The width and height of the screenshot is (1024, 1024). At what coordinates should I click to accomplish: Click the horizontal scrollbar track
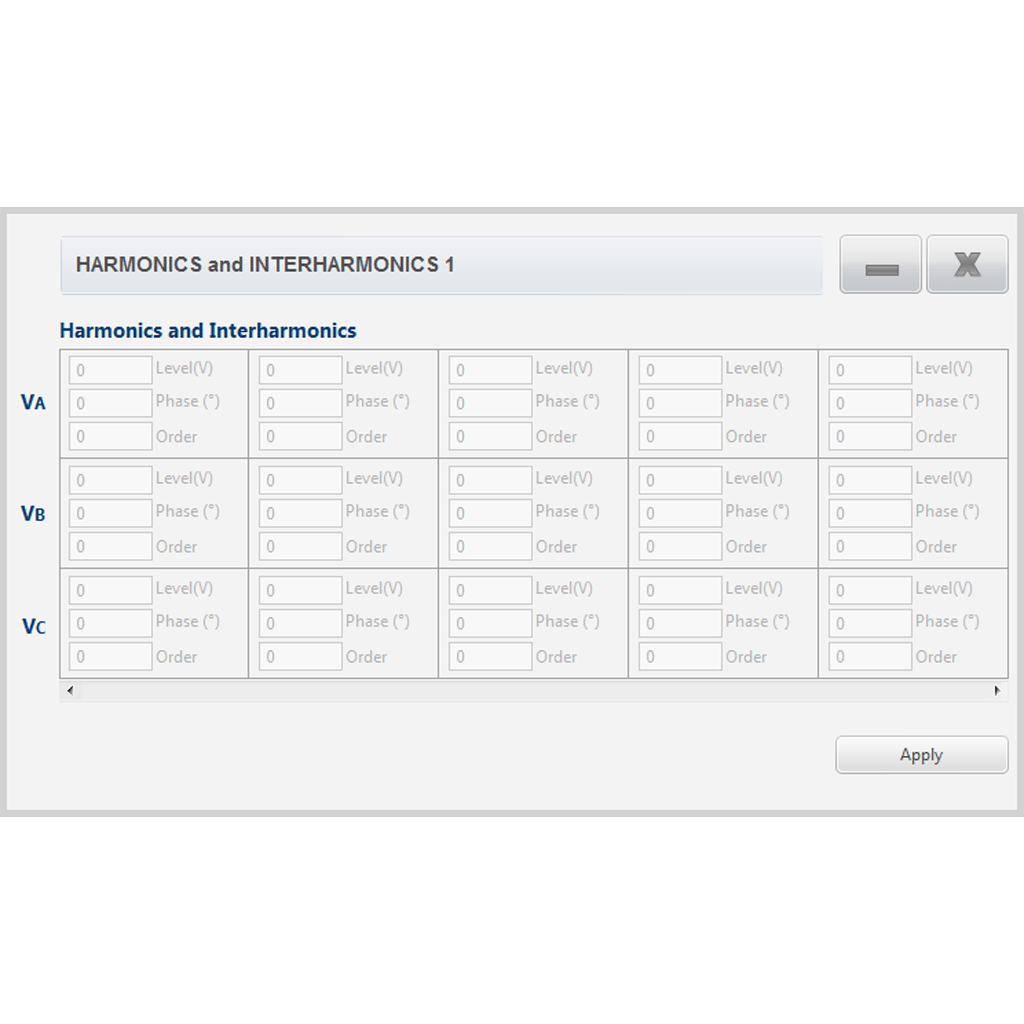tap(532, 690)
